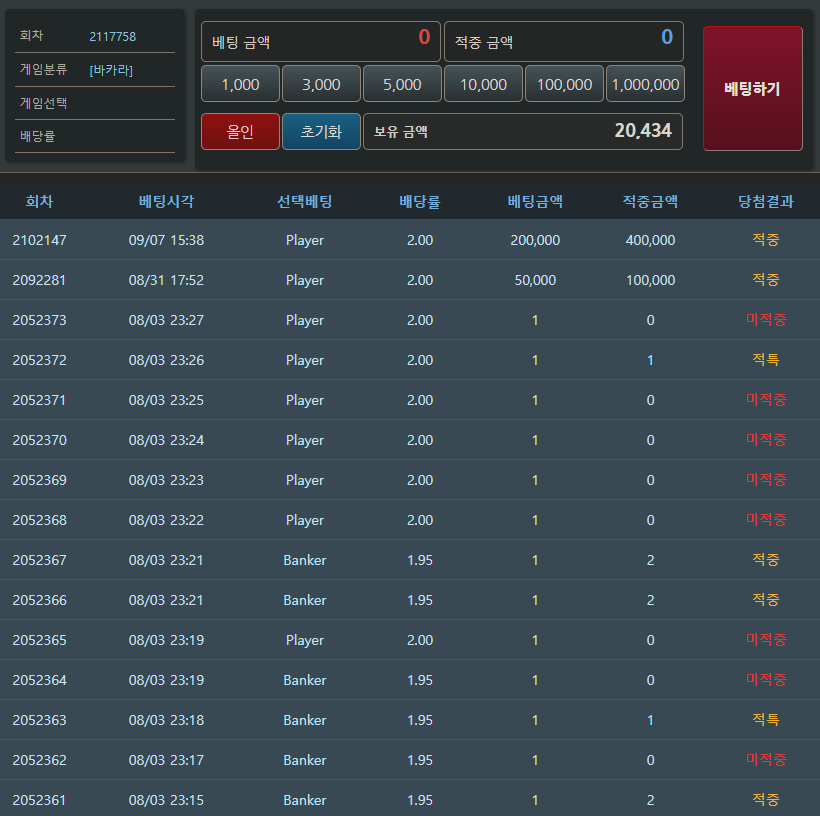Image resolution: width=820 pixels, height=816 pixels.
Task: Select round 2102147 in the history table
Action: click(x=39, y=240)
